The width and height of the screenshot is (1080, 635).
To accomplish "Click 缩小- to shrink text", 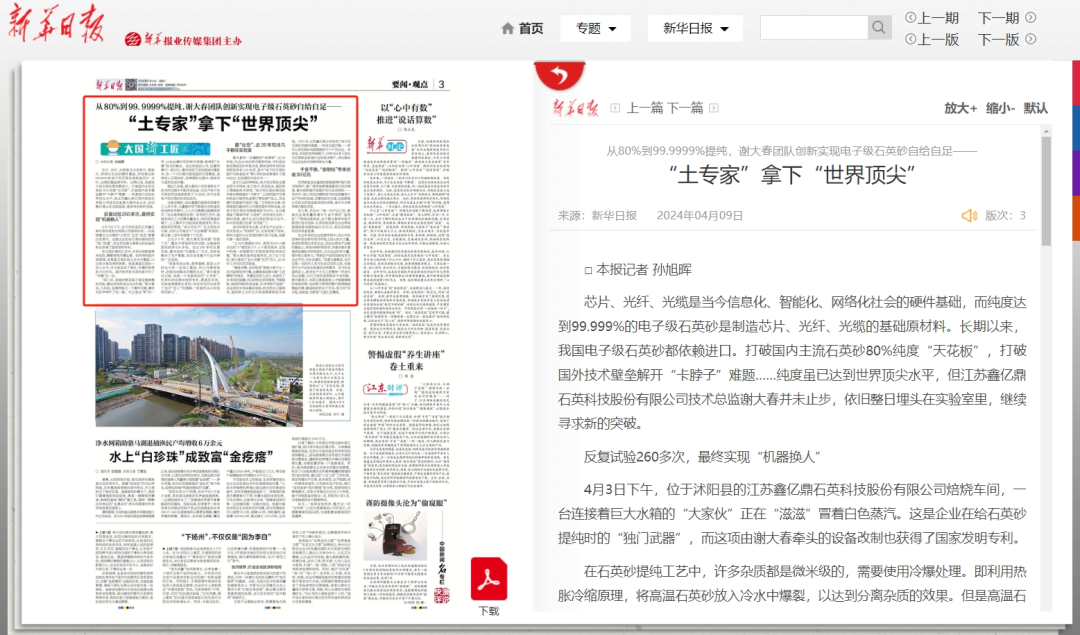I will click(1000, 108).
